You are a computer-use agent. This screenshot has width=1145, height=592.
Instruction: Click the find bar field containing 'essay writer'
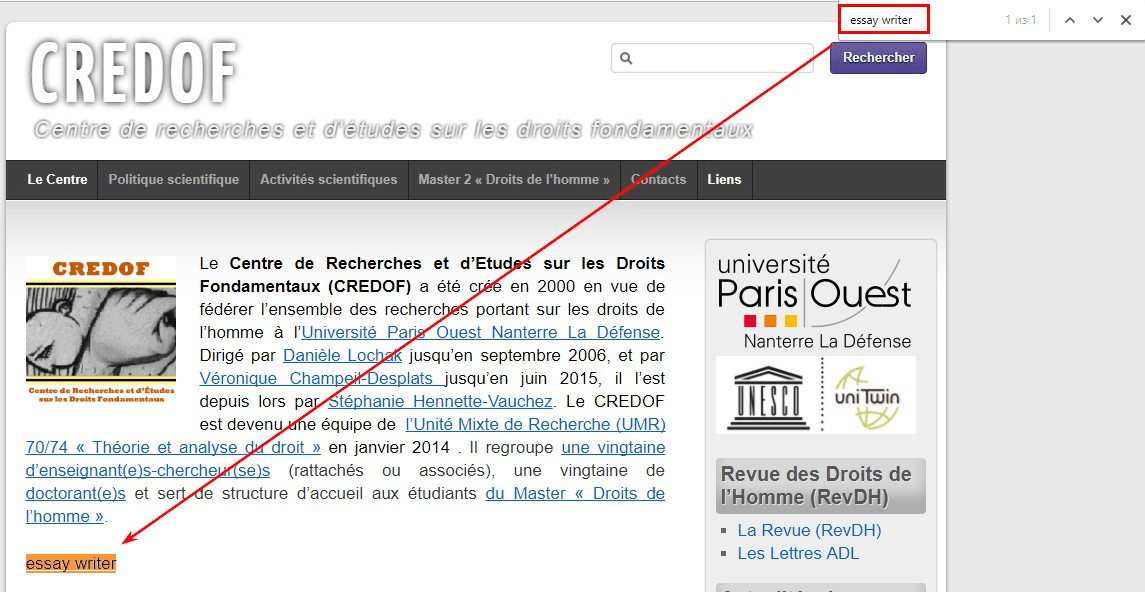point(884,20)
